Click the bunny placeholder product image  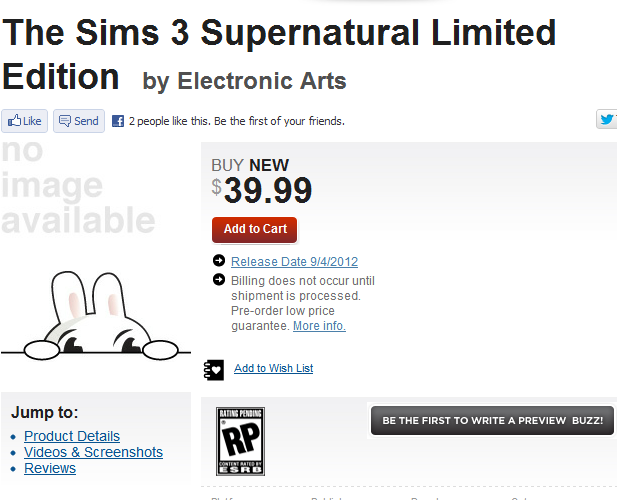95,315
